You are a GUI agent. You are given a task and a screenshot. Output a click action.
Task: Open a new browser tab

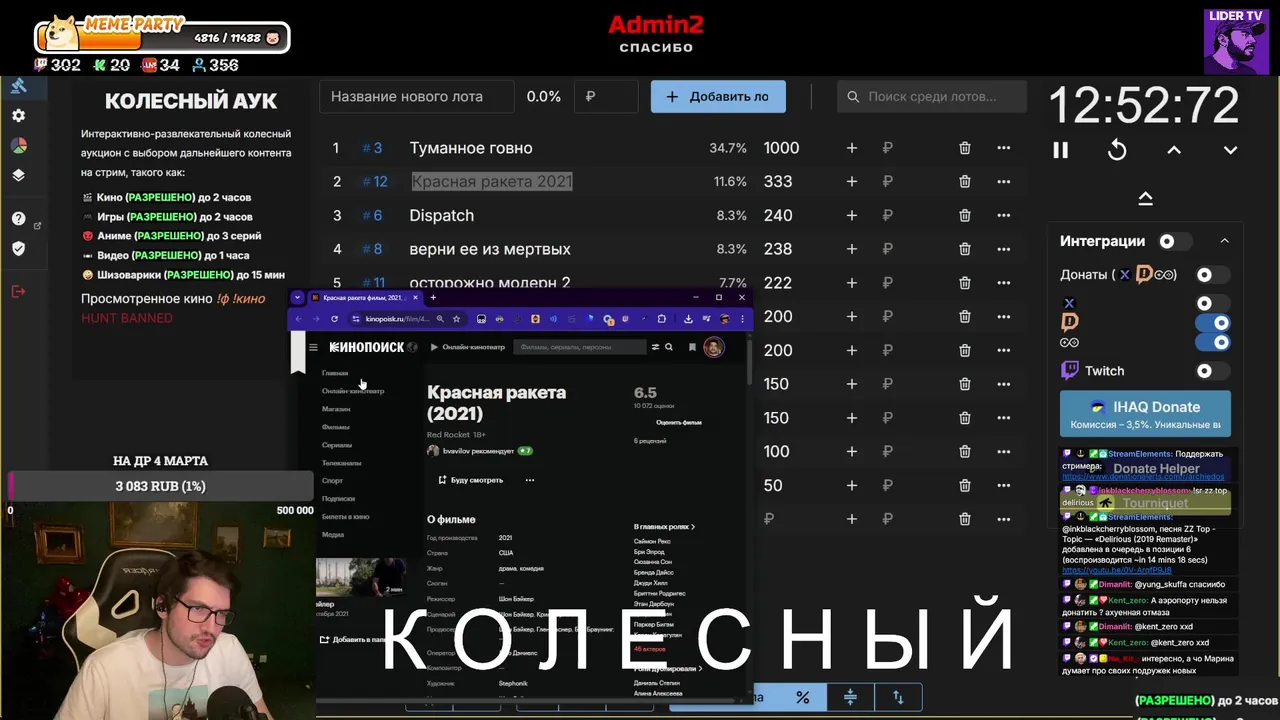click(x=433, y=298)
